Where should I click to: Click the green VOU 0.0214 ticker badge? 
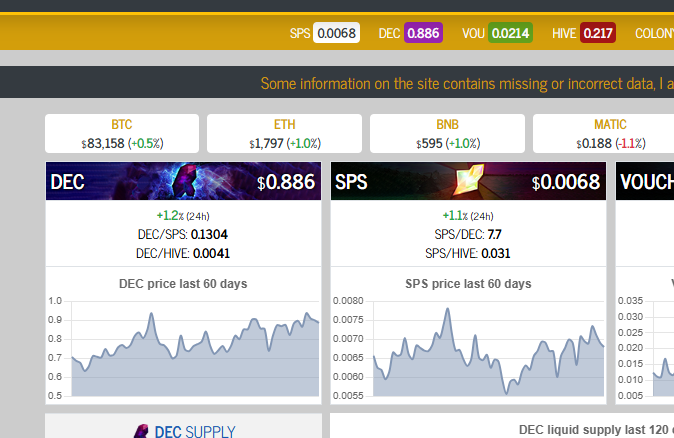[510, 33]
